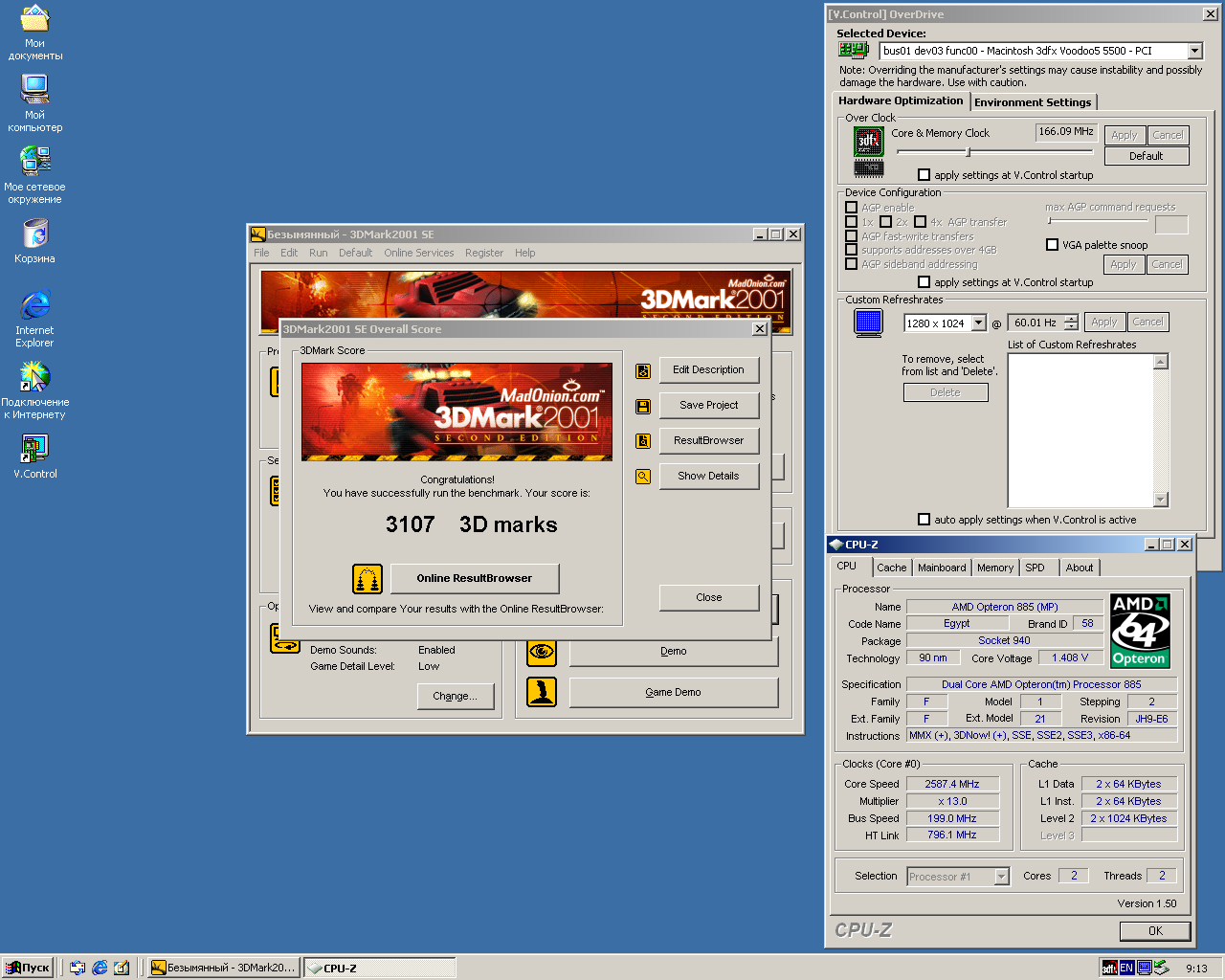Select the V.Control desktop shortcut icon
The width and height of the screenshot is (1225, 980).
click(34, 449)
